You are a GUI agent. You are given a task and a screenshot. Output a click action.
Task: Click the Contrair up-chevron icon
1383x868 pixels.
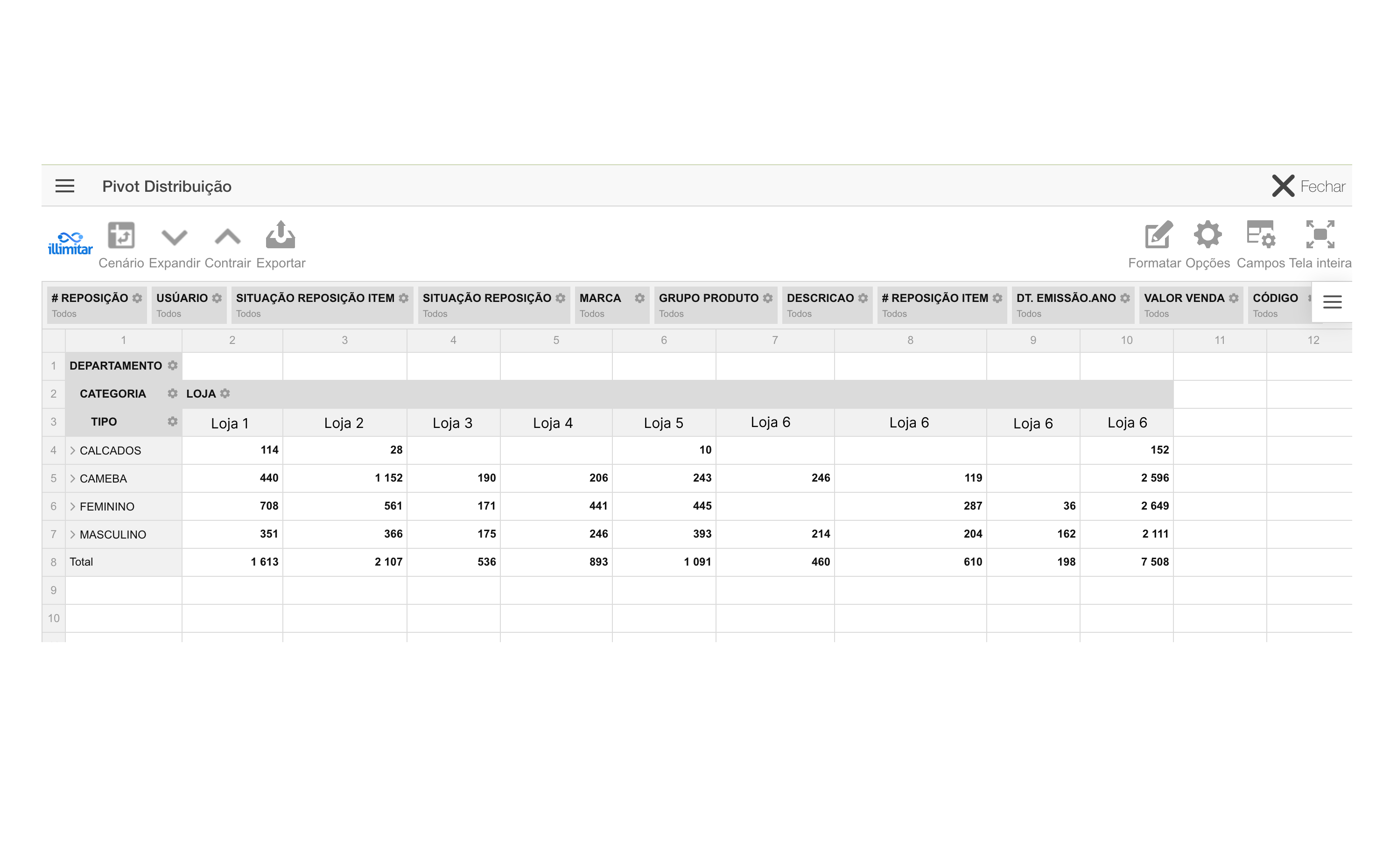(227, 237)
